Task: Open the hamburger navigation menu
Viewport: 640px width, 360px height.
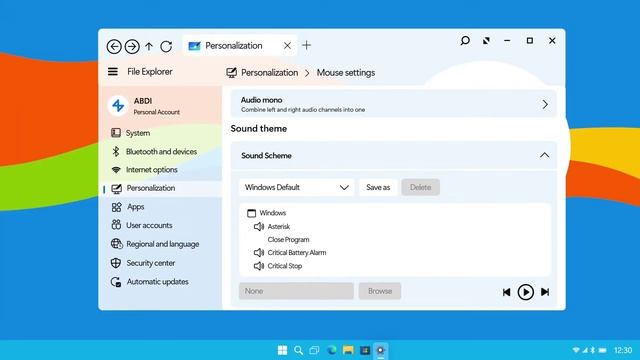Action: coord(113,72)
